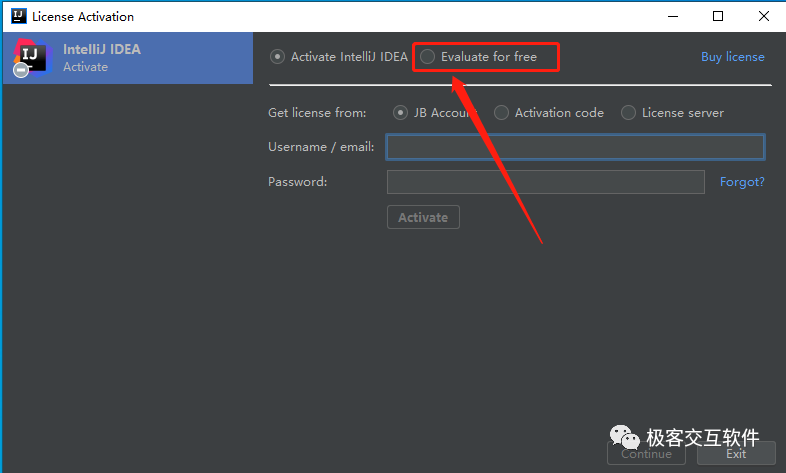Choose JB Account as license source
This screenshot has height=473, width=786.
tap(400, 113)
